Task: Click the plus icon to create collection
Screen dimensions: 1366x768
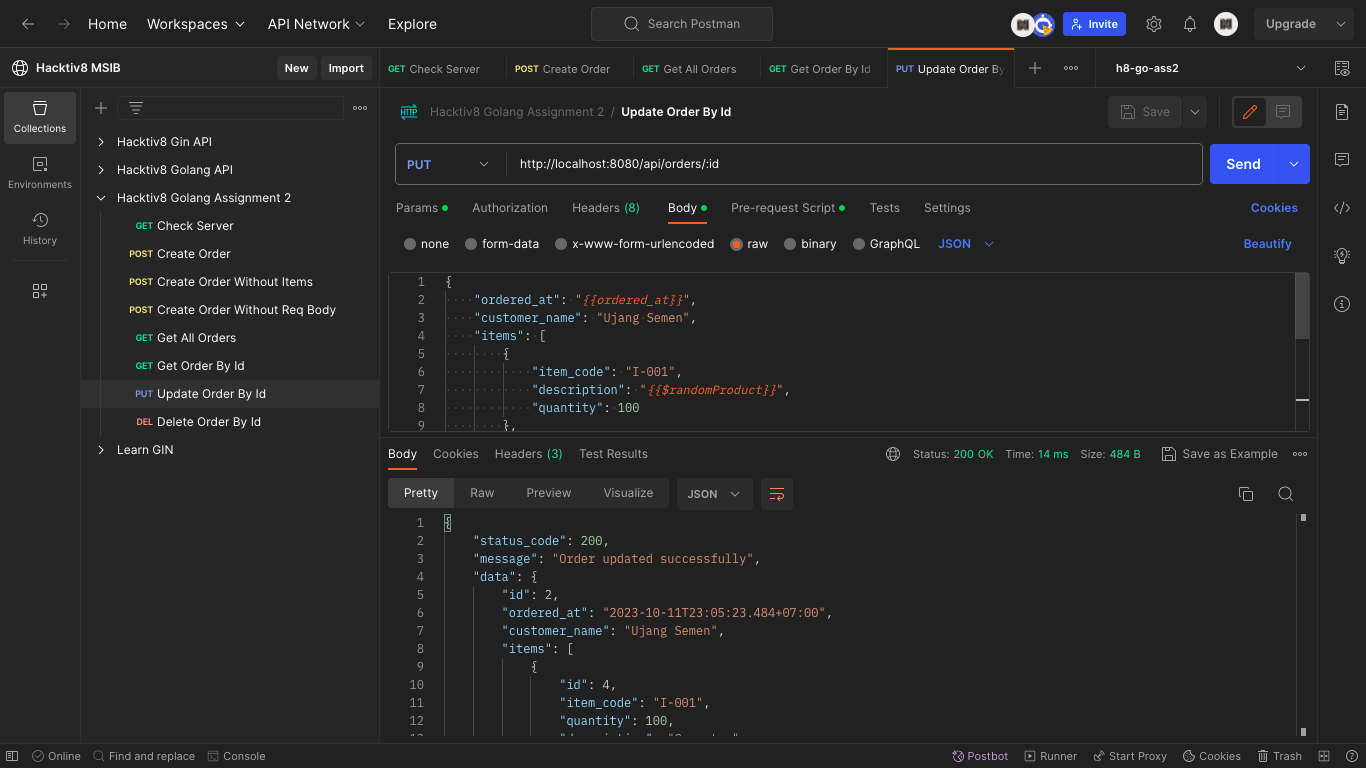Action: [101, 108]
